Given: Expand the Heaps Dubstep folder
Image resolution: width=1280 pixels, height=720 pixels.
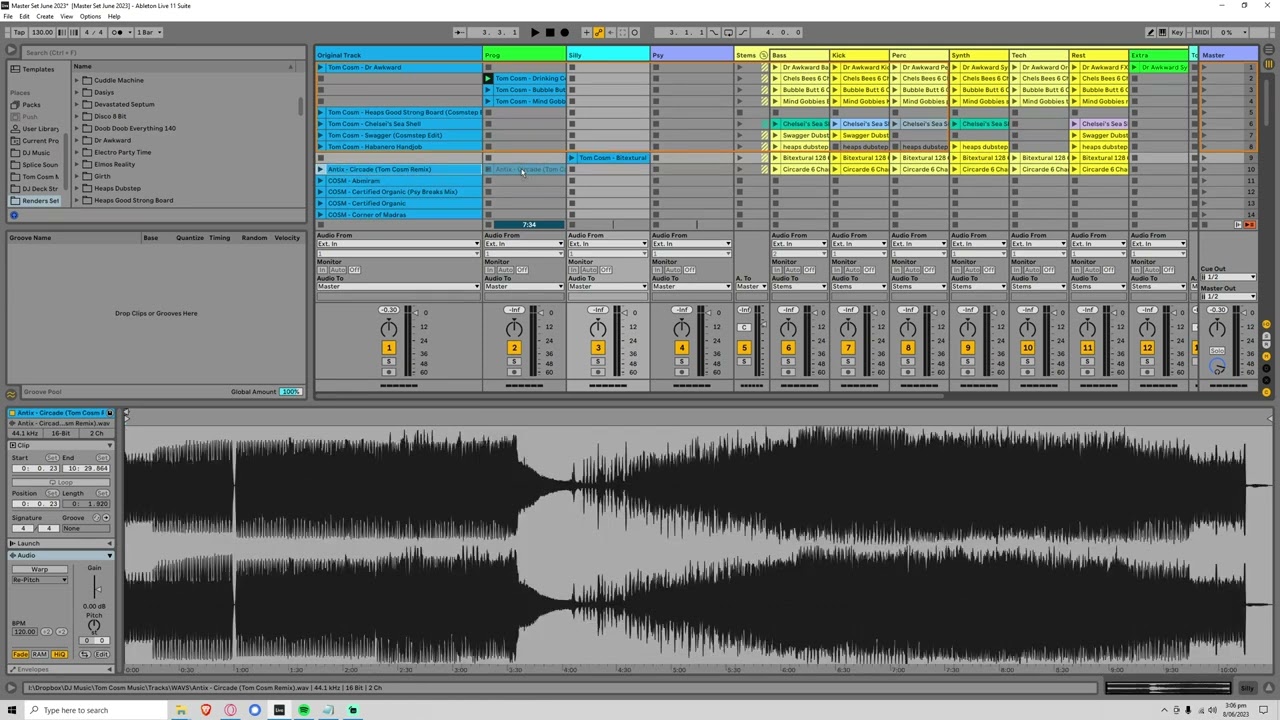Looking at the screenshot, I should (x=76, y=188).
